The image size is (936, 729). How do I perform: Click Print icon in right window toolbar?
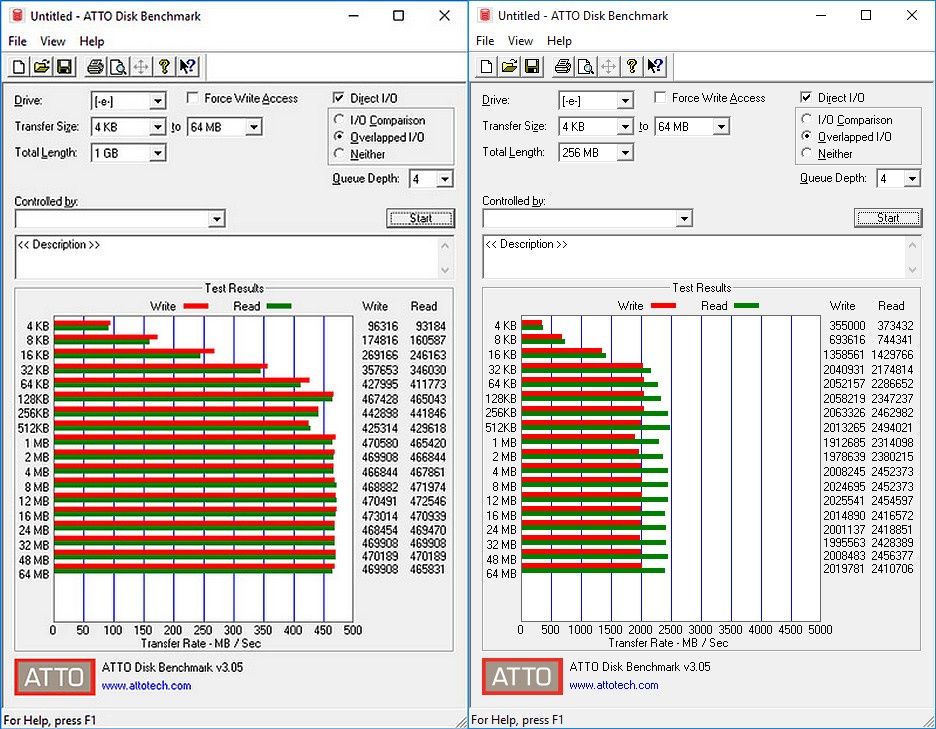click(562, 66)
